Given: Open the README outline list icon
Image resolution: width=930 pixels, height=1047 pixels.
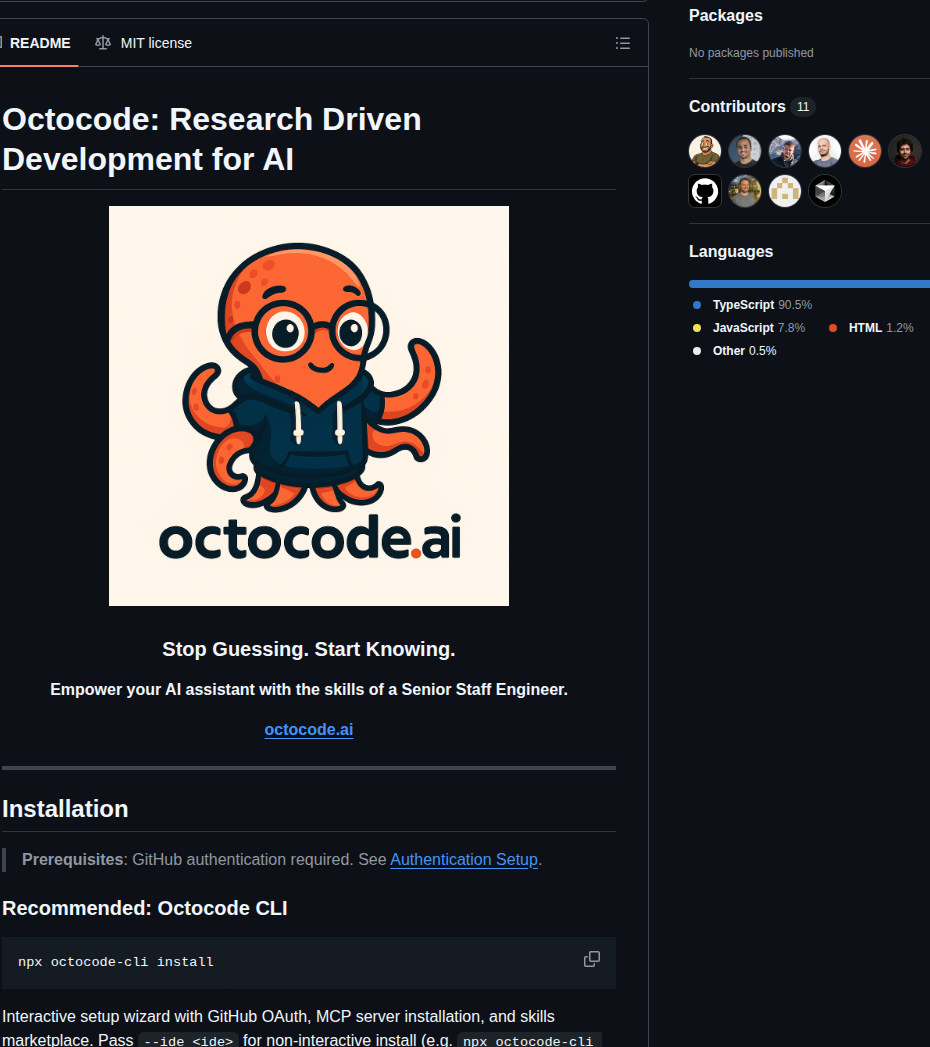Looking at the screenshot, I should point(622,43).
